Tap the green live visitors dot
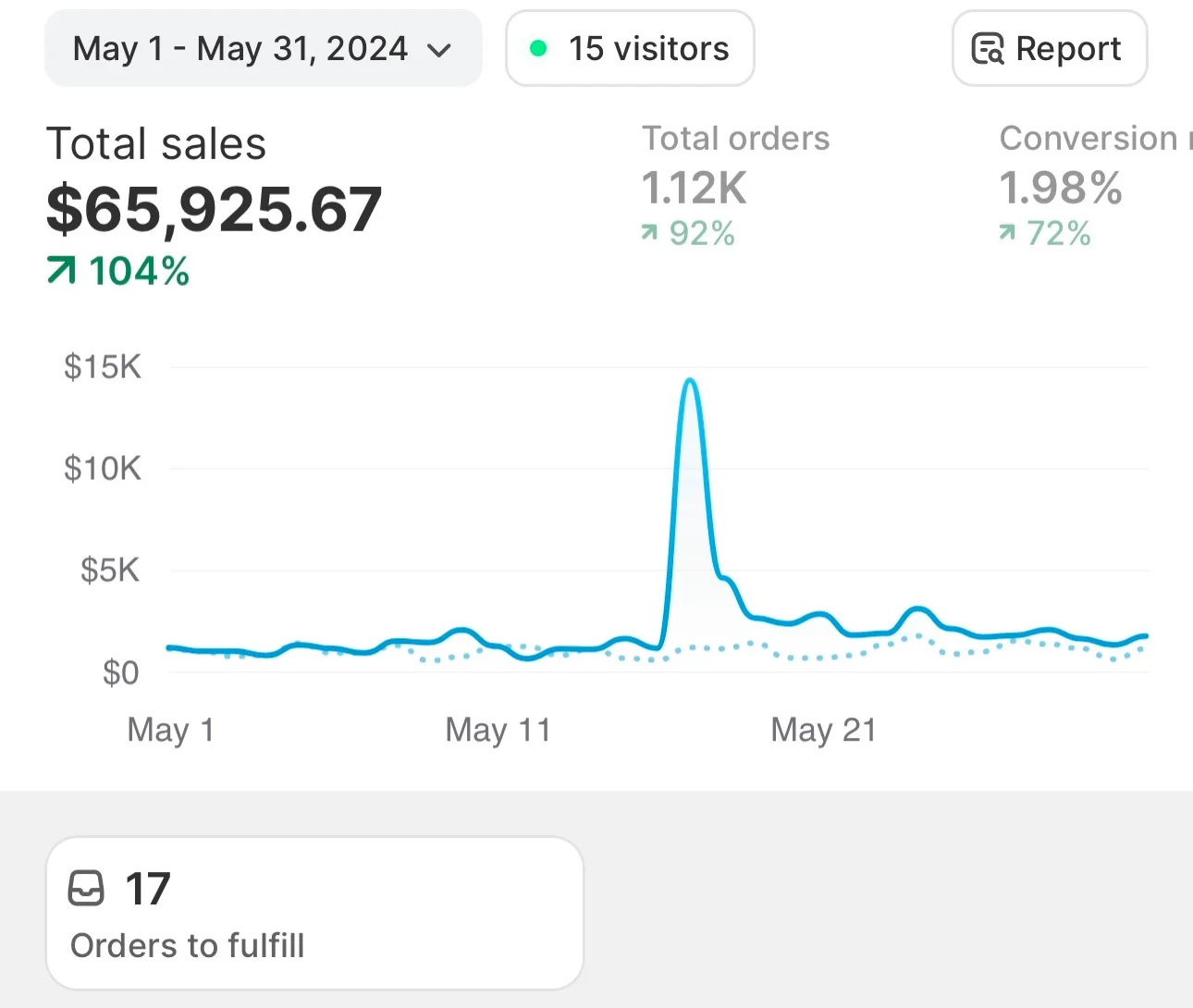The height and width of the screenshot is (1008, 1193). pos(538,48)
